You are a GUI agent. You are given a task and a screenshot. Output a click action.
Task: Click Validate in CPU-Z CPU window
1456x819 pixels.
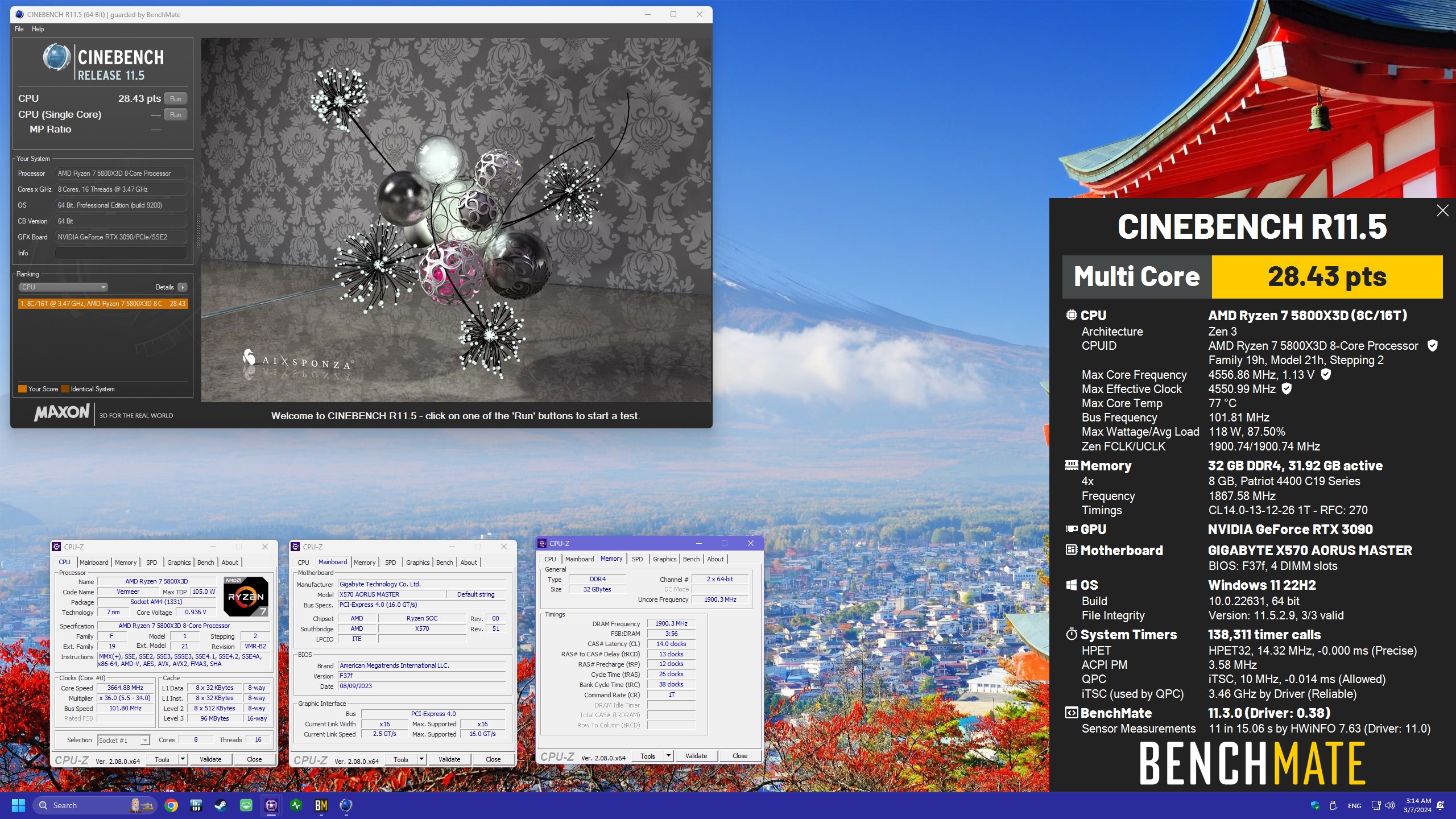tap(210, 759)
